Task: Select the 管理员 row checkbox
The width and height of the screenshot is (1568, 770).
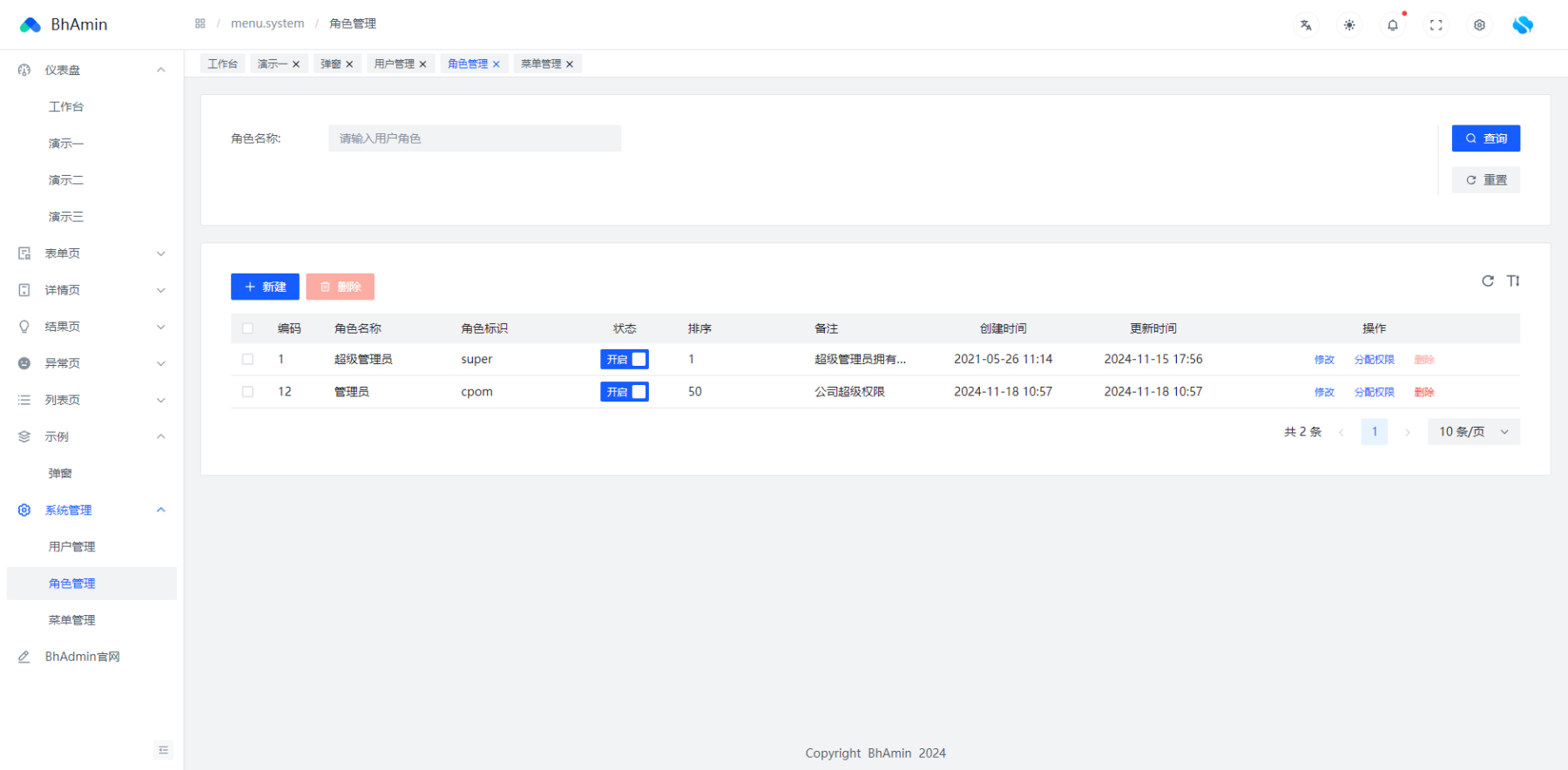Action: pos(247,392)
